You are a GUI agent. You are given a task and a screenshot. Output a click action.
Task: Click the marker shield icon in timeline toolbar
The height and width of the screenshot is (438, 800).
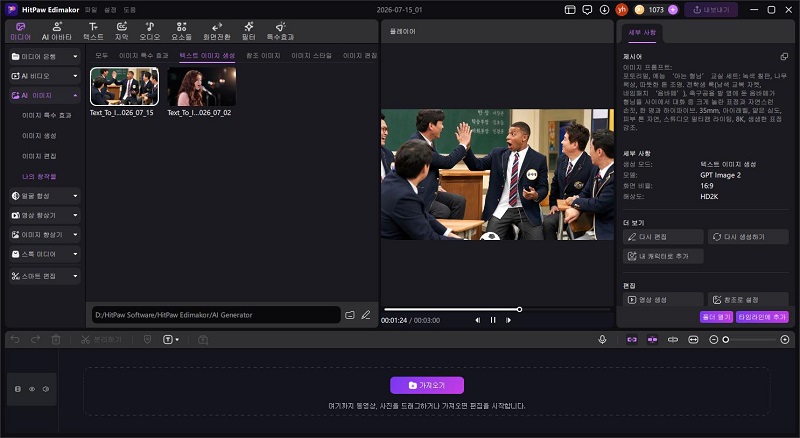(x=147, y=339)
